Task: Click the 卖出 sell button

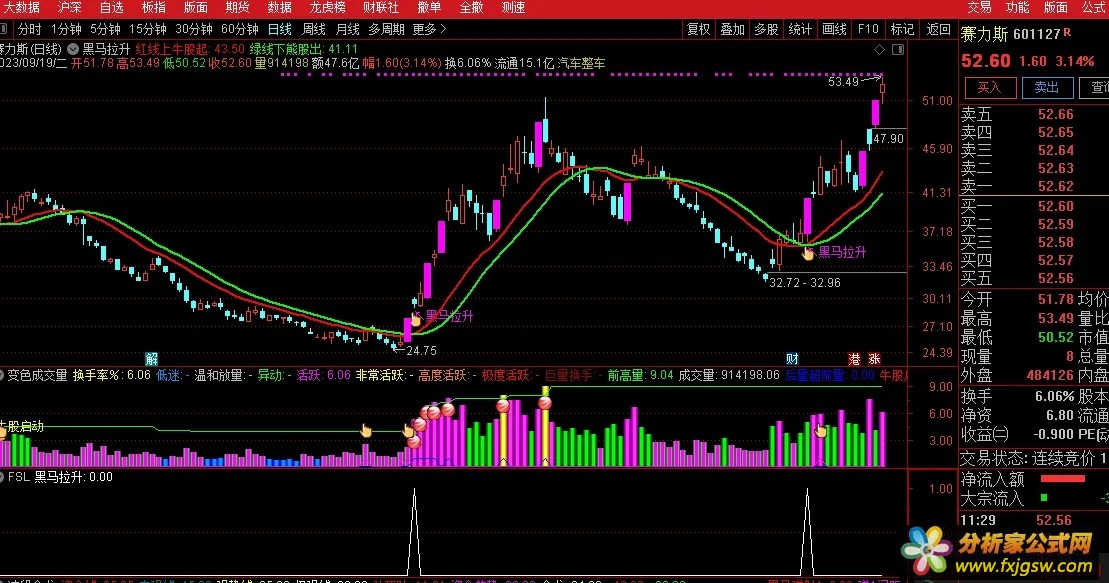Action: point(1047,88)
